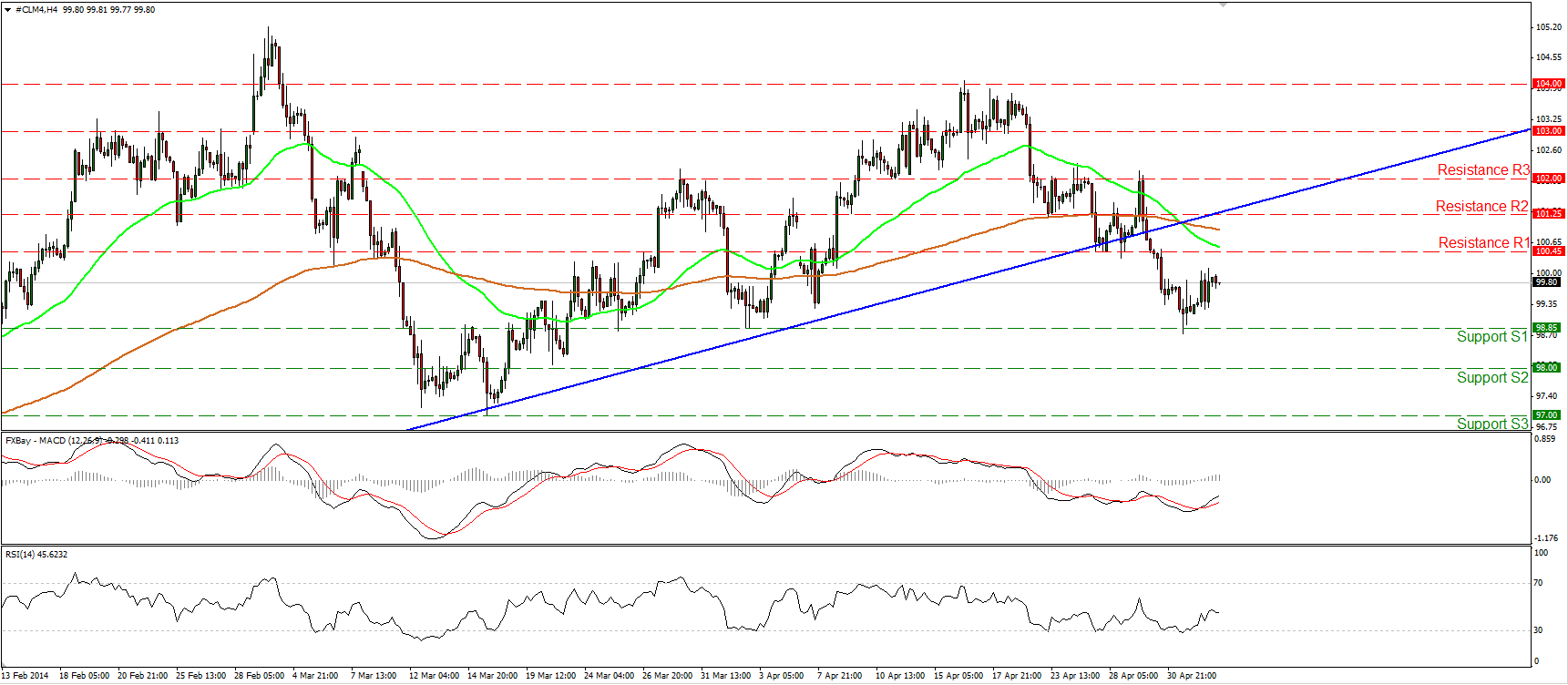Viewport: 1568px width, 685px height.
Task: Click the 3 Apr 05:00 time label
Action: pyautogui.click(x=782, y=676)
